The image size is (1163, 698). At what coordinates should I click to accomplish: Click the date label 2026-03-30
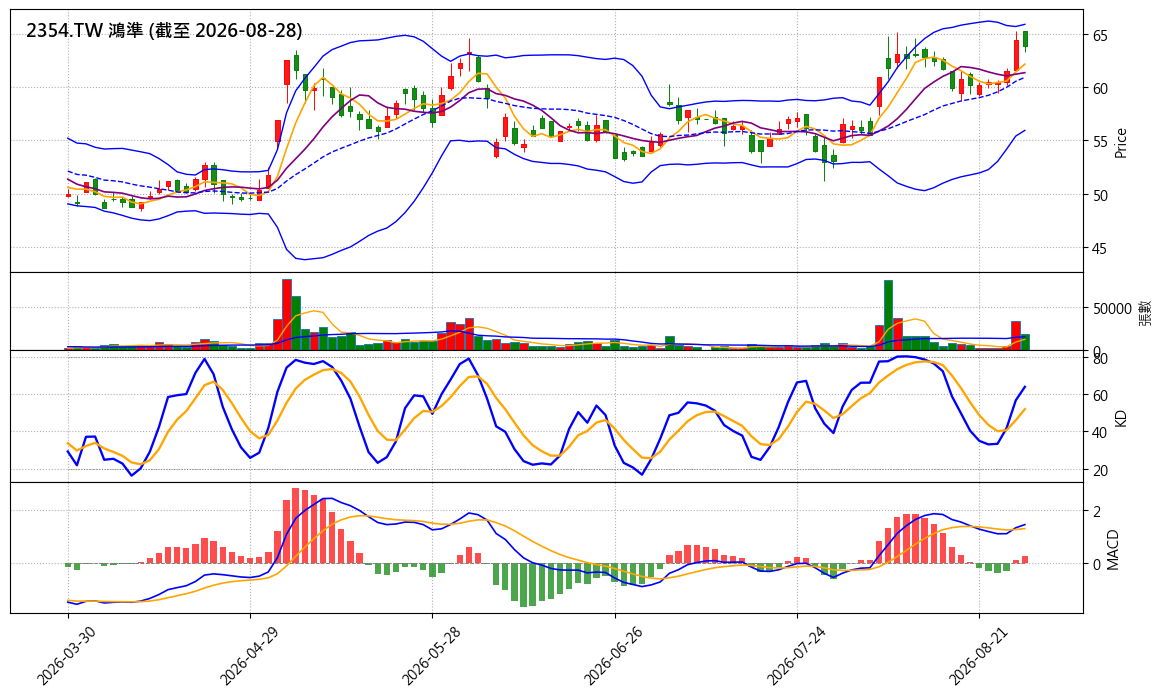pos(65,654)
